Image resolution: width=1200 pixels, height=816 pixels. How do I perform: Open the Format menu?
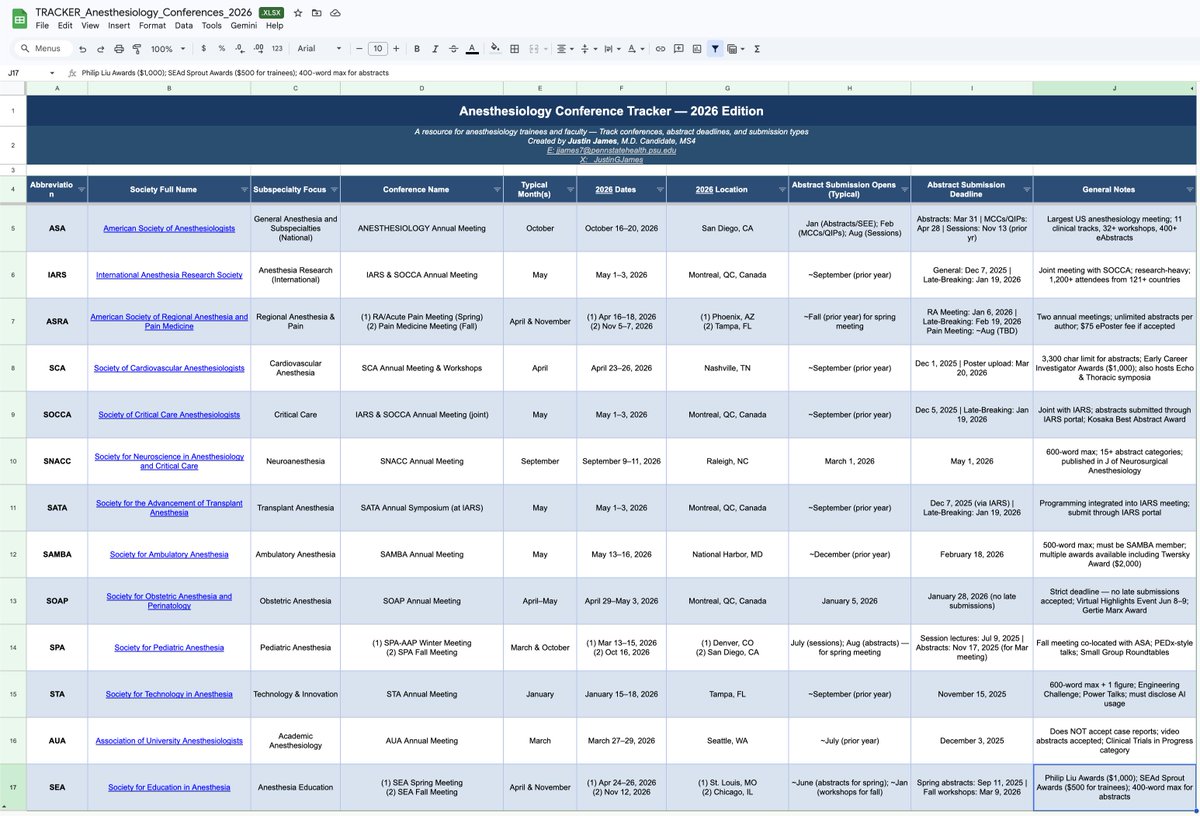(152, 25)
